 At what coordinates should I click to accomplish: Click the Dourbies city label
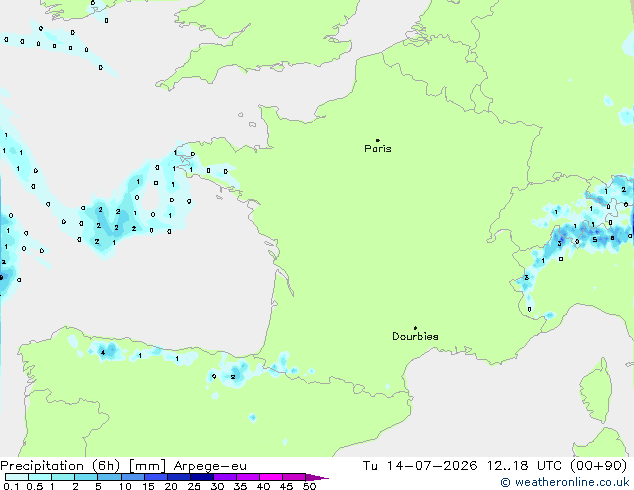[415, 336]
